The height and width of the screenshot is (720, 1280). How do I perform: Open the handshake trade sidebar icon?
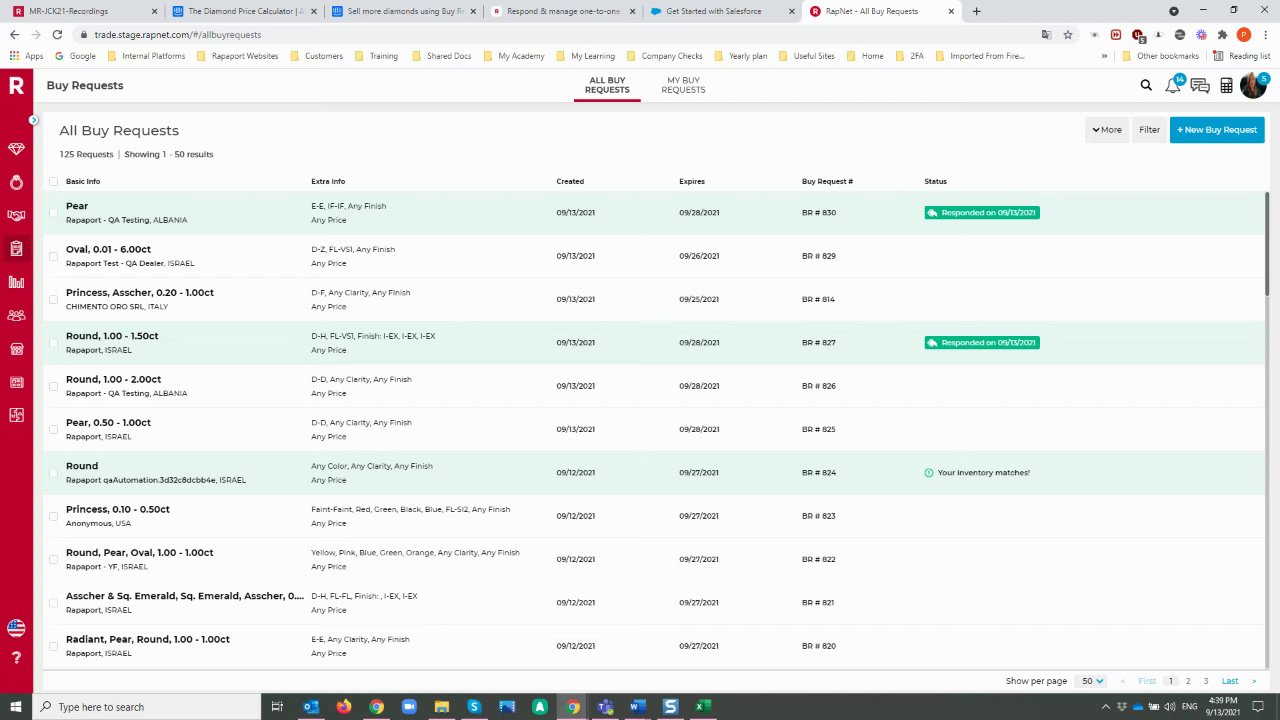pos(16,215)
